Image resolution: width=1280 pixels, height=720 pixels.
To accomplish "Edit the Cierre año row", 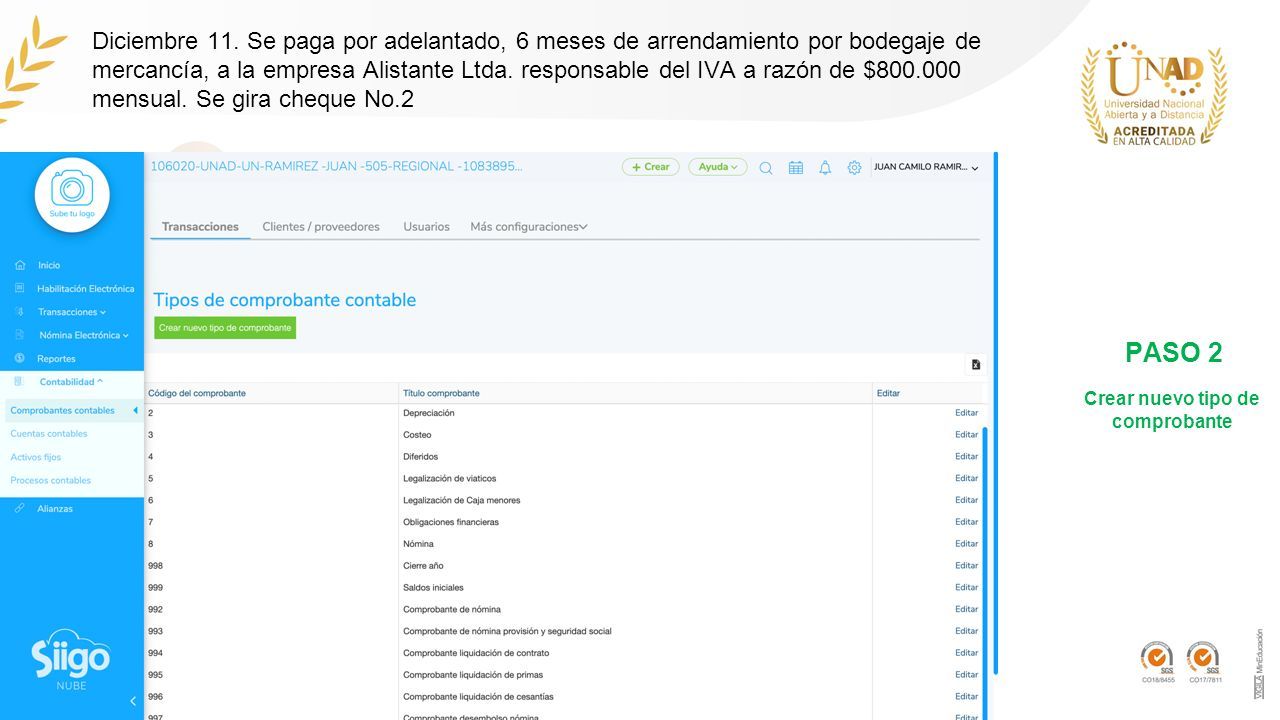I will point(966,566).
